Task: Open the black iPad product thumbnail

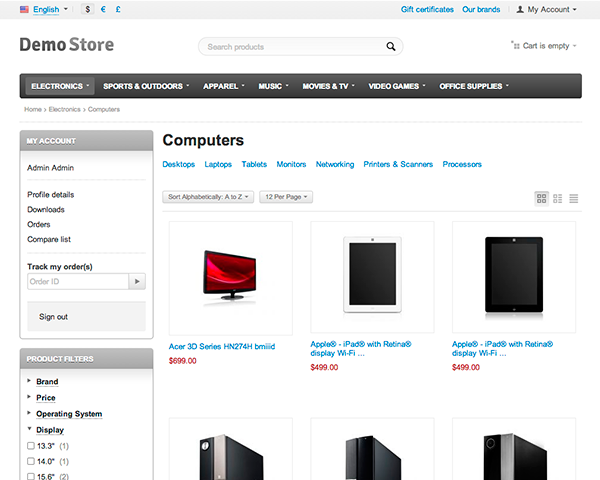Action: (x=514, y=277)
